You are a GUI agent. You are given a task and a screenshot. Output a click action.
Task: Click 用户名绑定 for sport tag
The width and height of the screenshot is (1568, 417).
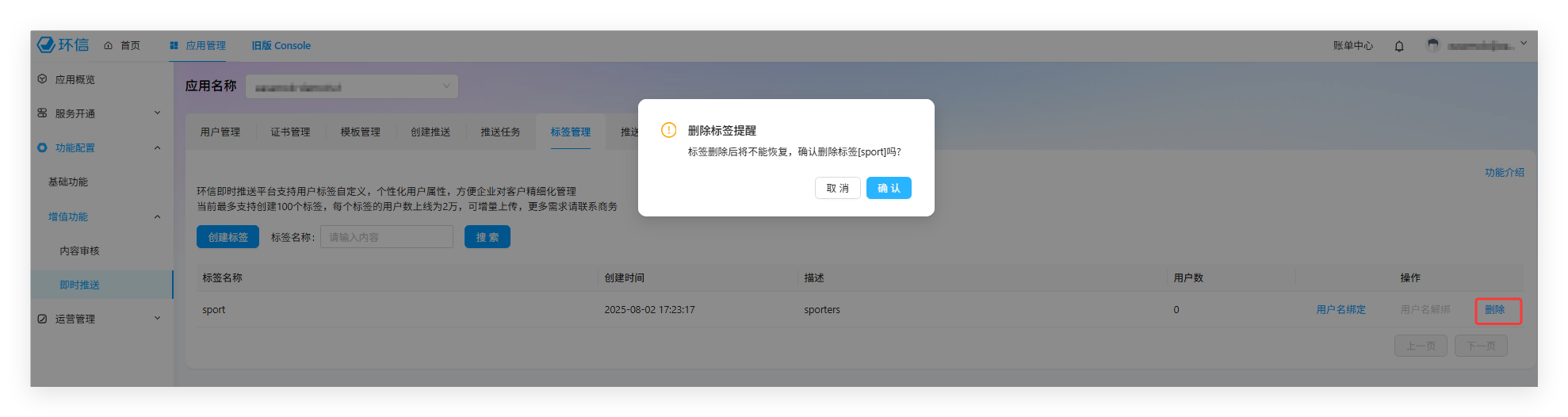(1340, 310)
